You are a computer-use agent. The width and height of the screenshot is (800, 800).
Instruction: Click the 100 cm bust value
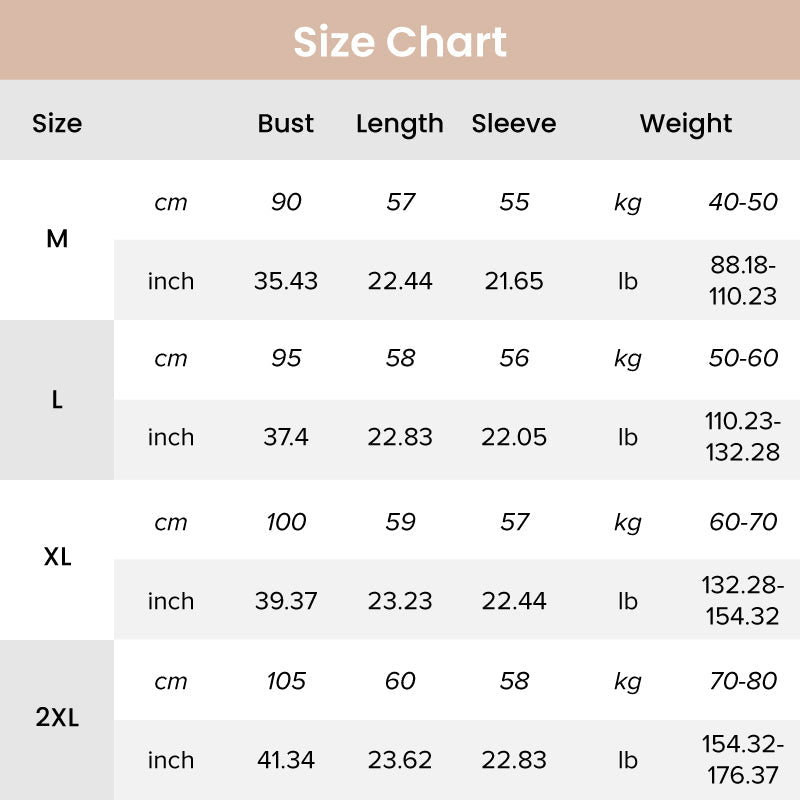(x=286, y=522)
